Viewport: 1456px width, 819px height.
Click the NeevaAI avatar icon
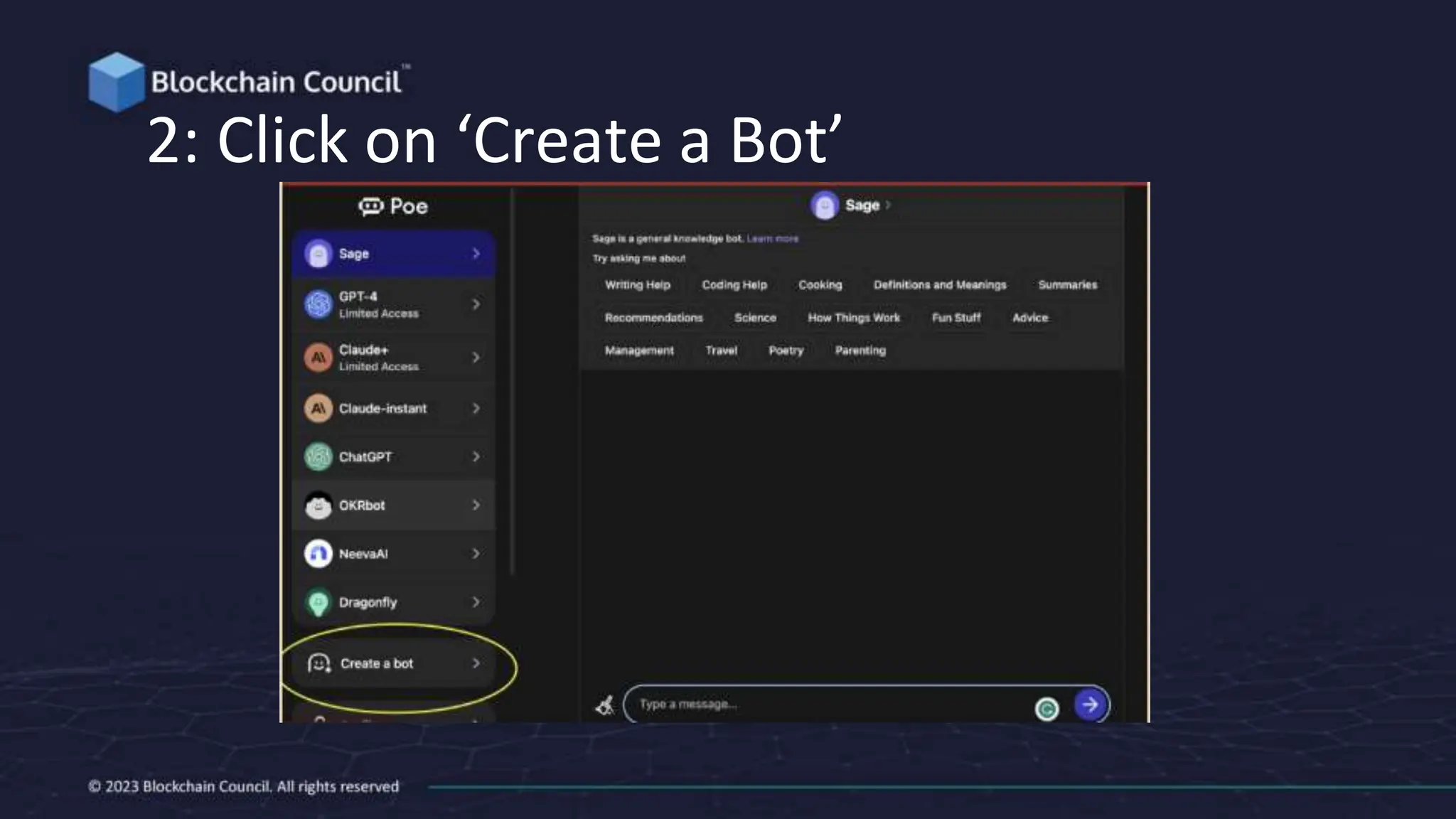(318, 554)
